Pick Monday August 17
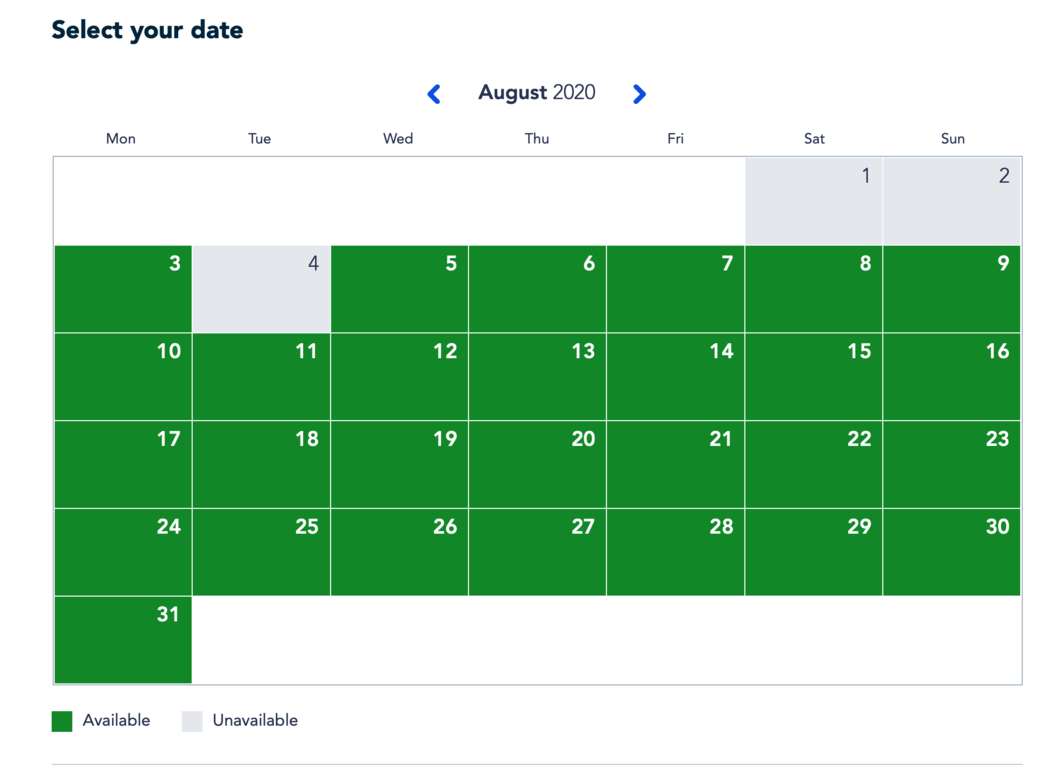Screen dimensions: 1061x768 123,465
